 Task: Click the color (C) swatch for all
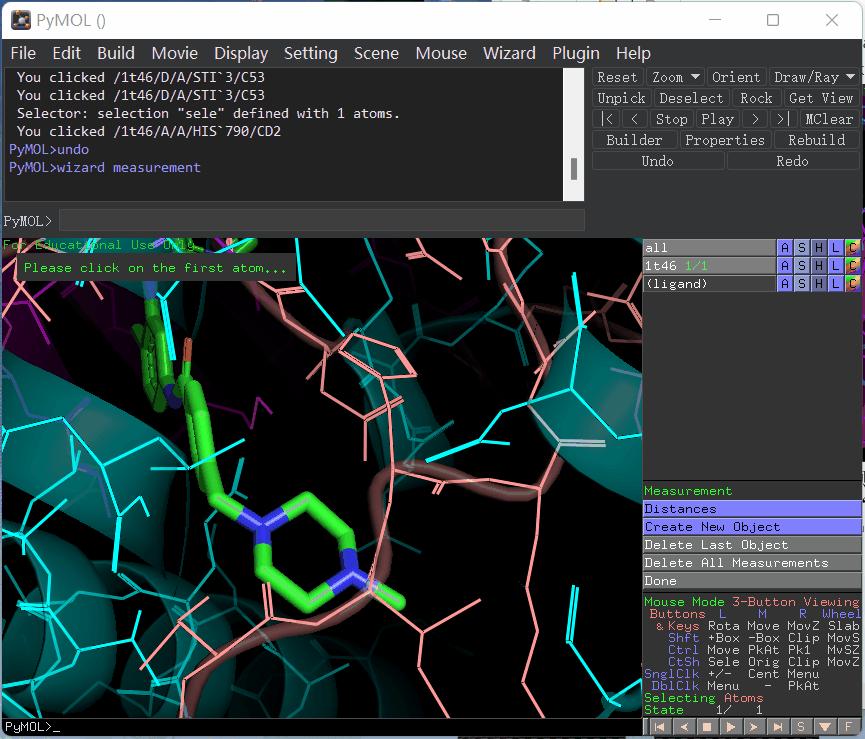pyautogui.click(x=852, y=248)
